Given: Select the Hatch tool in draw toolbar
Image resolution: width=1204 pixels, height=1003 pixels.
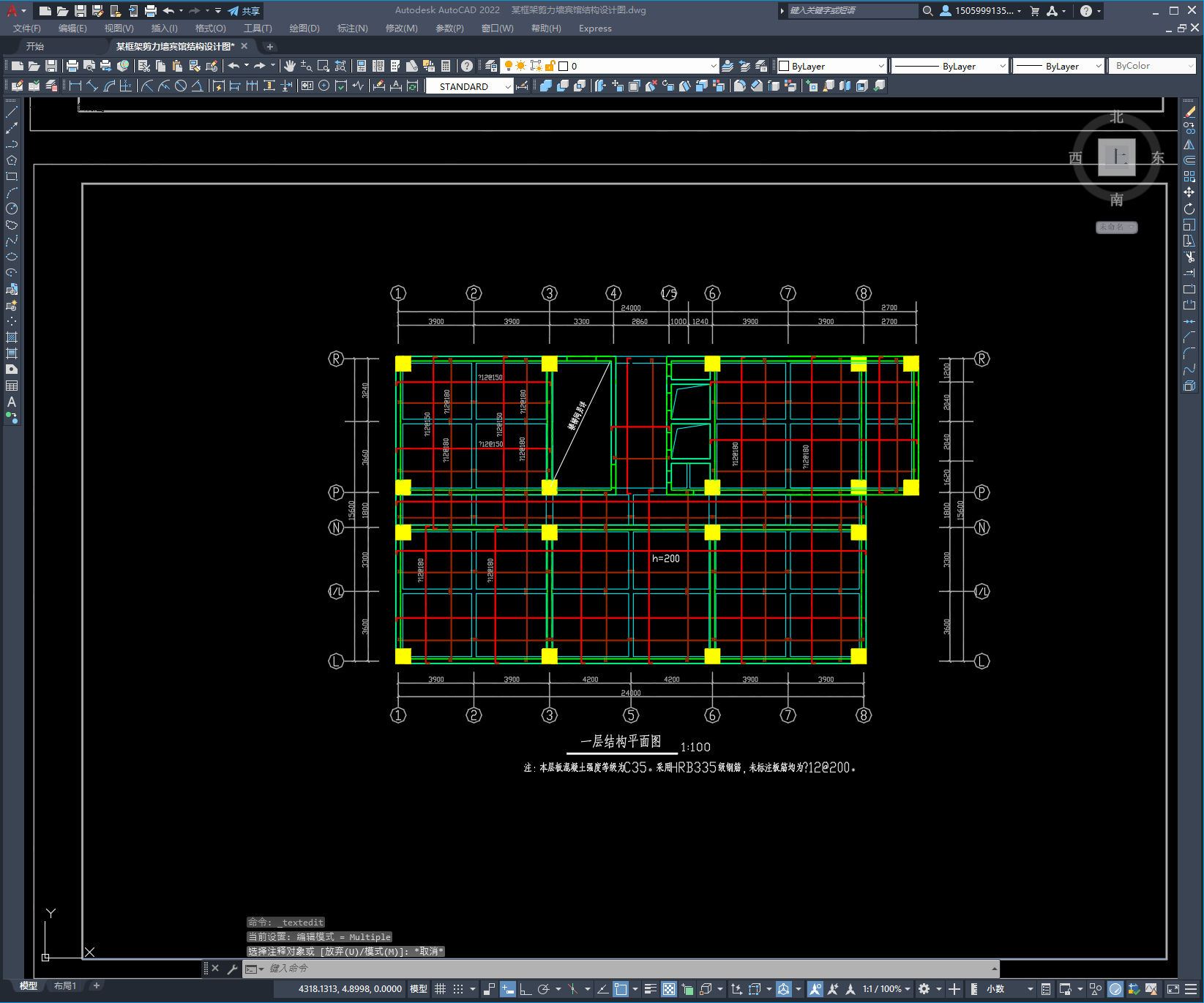Looking at the screenshot, I should 12,337.
